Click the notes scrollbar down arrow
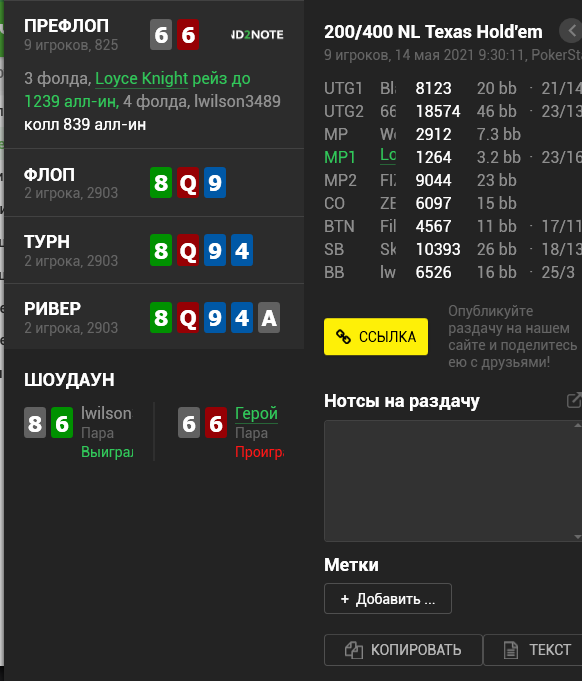 point(578,537)
